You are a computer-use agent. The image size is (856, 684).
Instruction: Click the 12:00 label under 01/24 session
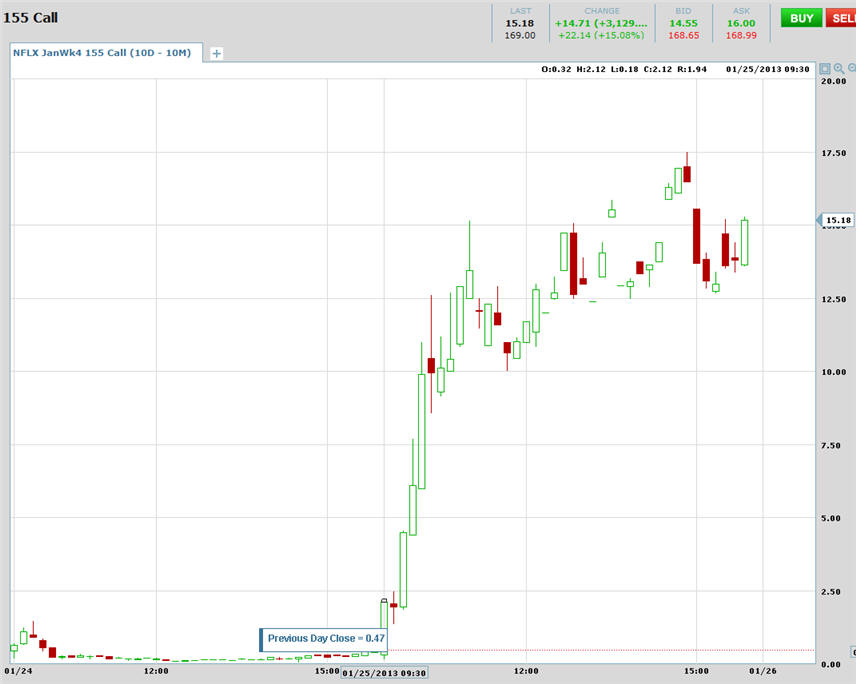pyautogui.click(x=156, y=671)
